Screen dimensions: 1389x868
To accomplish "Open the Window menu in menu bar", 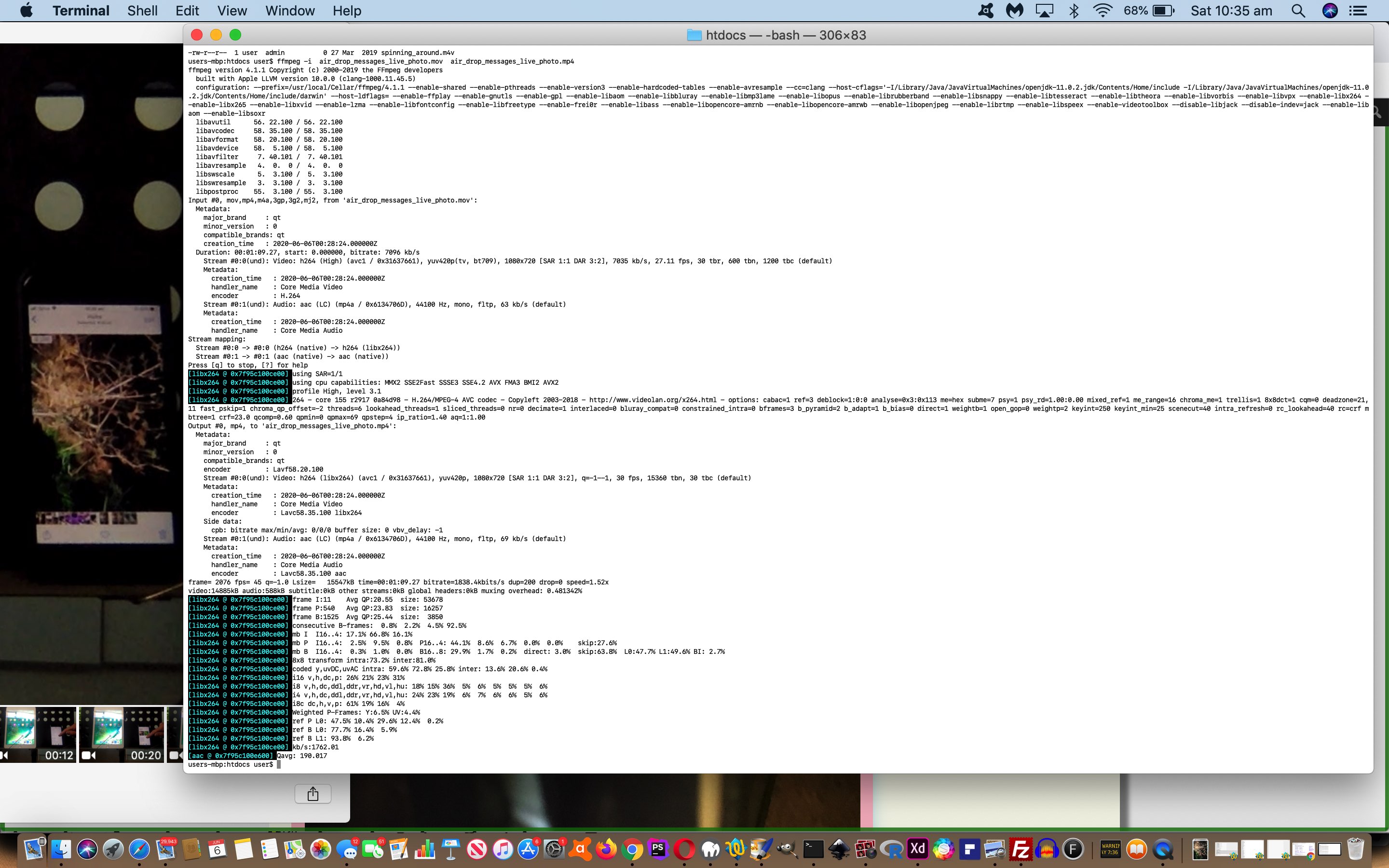I will tap(290, 11).
